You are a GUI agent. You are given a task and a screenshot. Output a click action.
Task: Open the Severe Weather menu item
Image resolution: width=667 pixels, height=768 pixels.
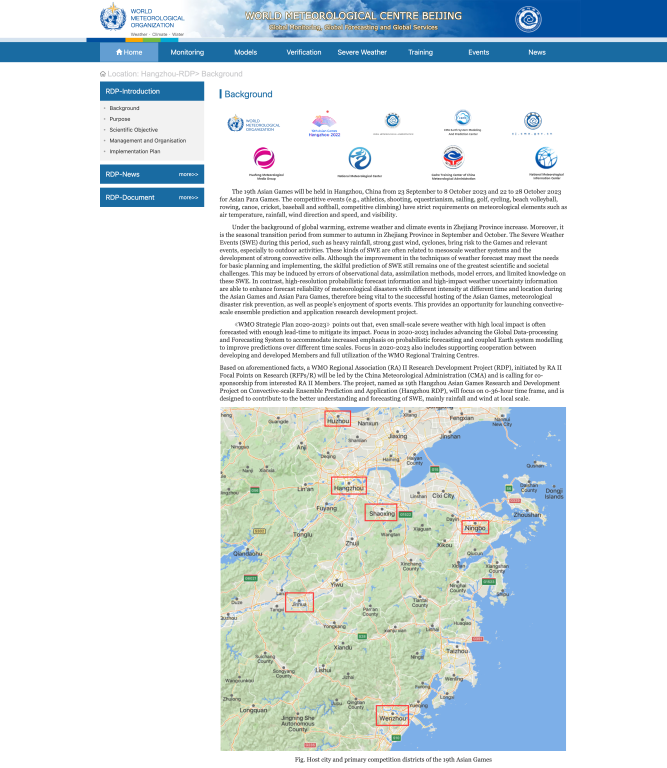point(361,52)
